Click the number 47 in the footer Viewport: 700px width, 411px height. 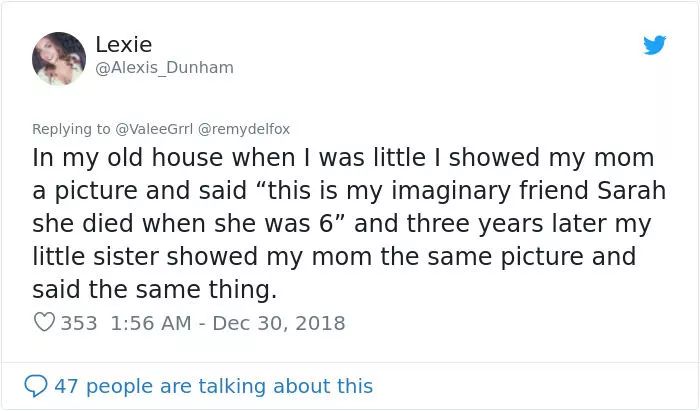tap(66, 386)
